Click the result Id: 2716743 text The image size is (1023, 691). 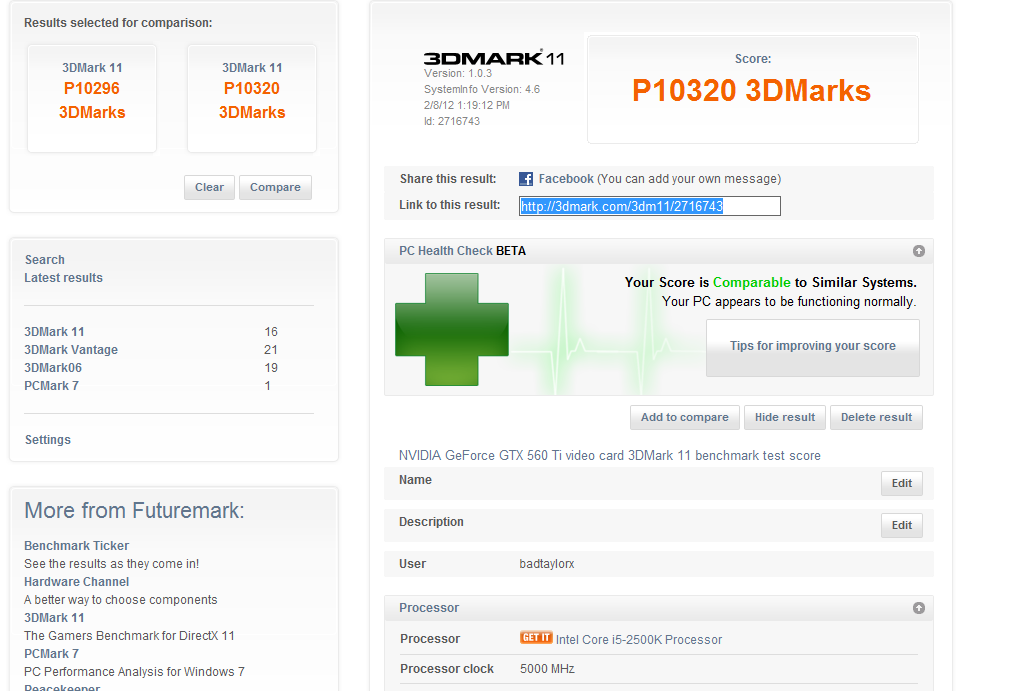click(x=451, y=121)
